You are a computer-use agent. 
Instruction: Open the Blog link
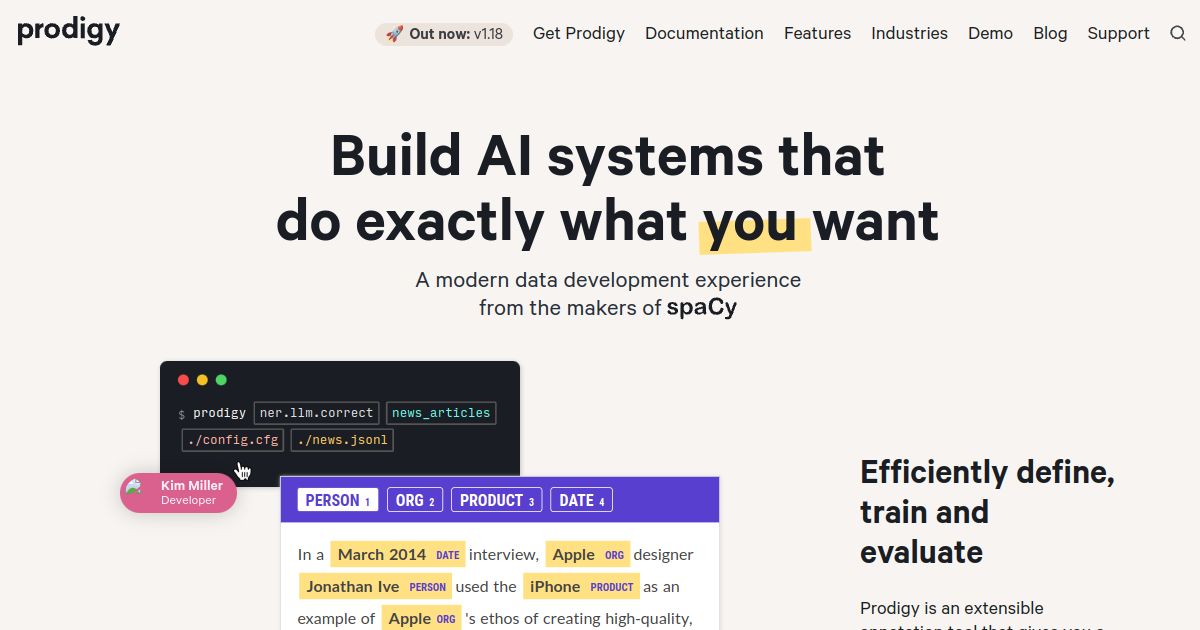(x=1050, y=33)
